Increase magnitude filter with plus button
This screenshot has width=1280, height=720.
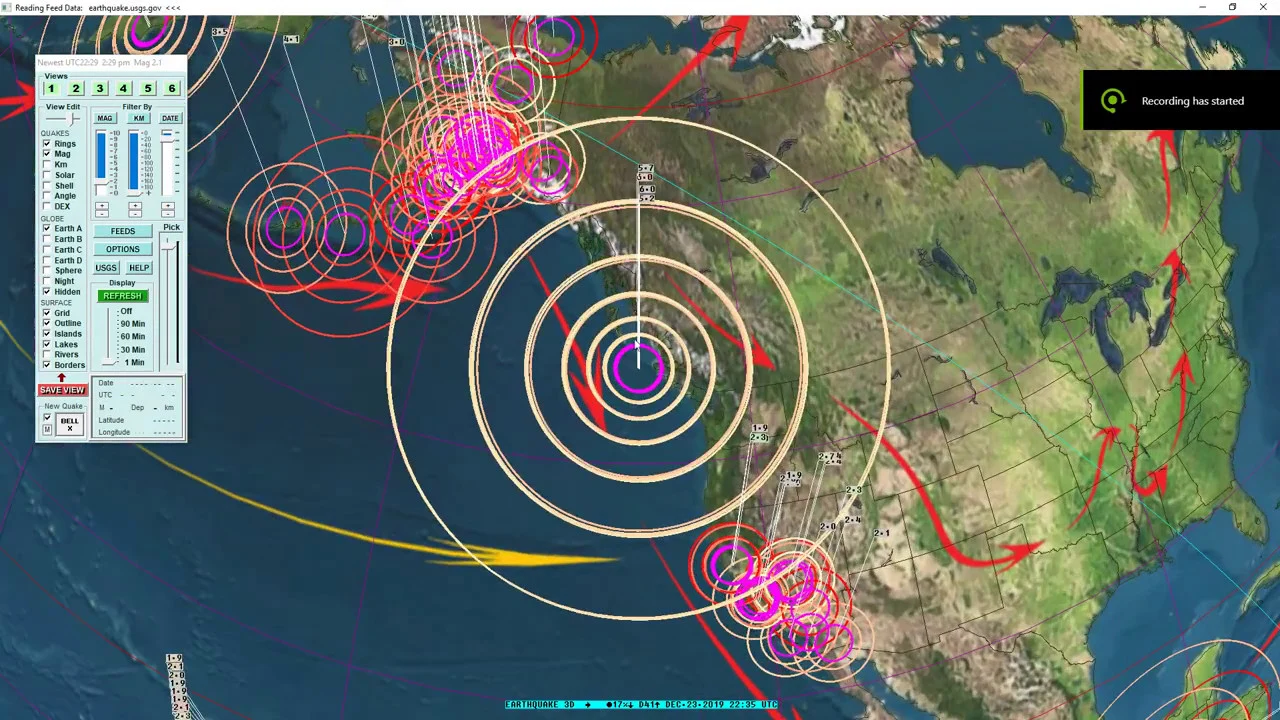point(102,205)
